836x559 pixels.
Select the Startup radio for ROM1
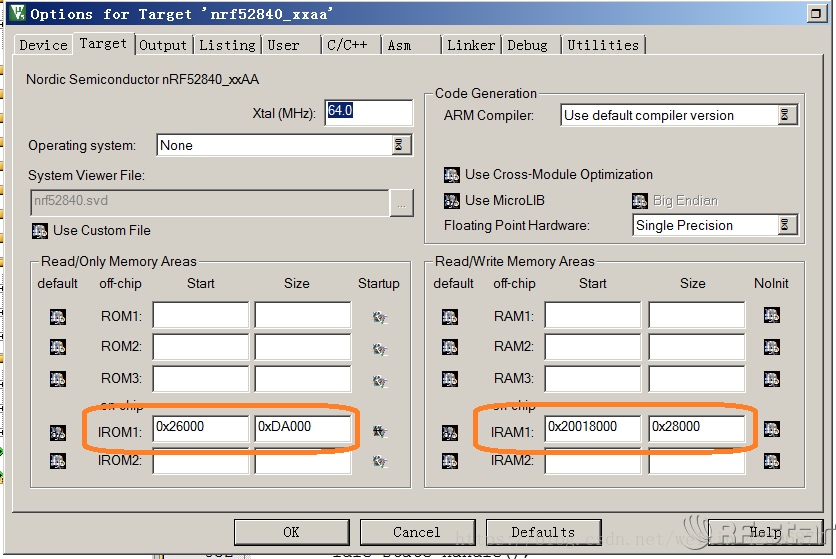[379, 317]
